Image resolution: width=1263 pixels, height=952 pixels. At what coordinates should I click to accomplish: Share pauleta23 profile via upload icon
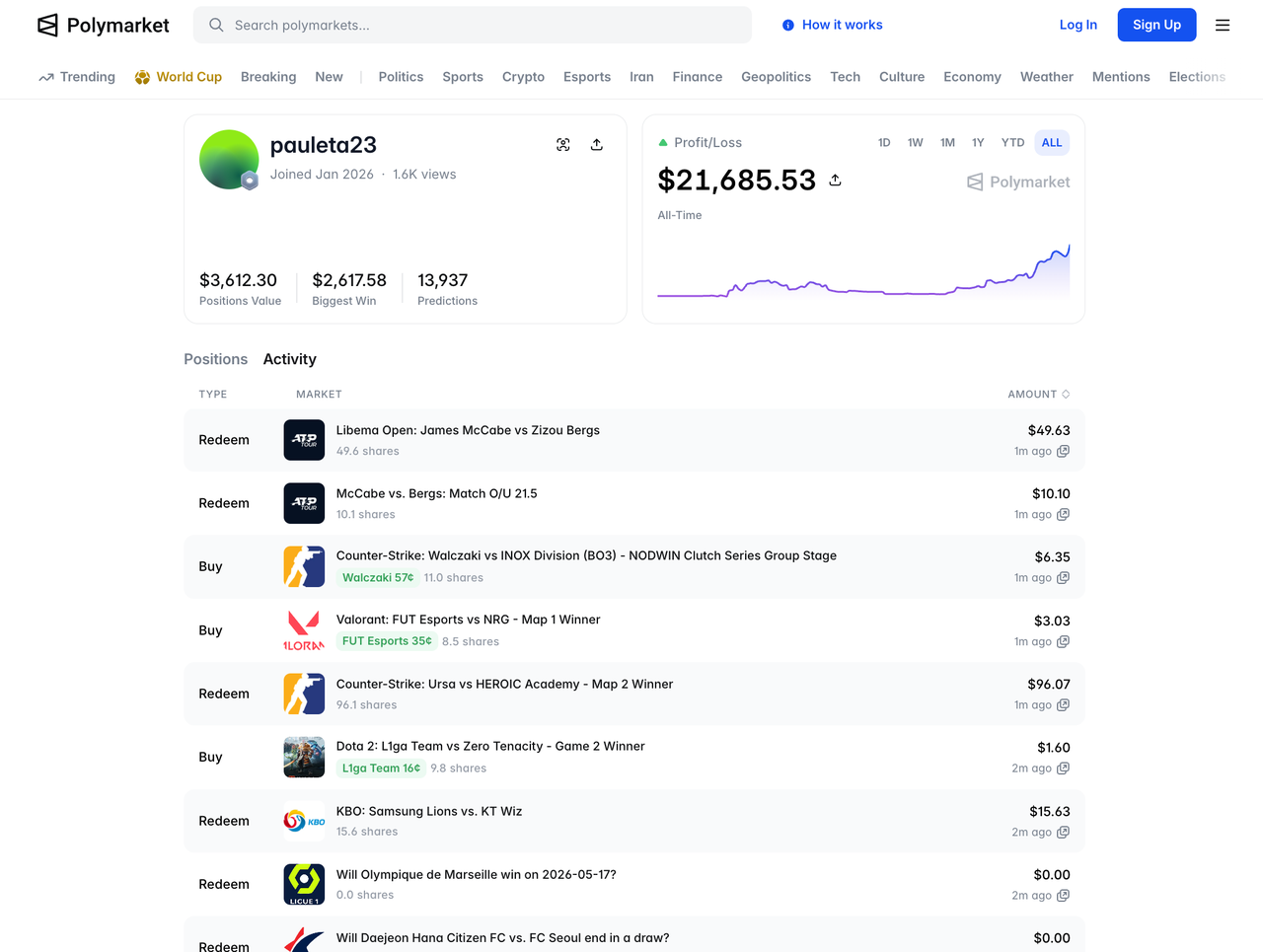pyautogui.click(x=597, y=144)
